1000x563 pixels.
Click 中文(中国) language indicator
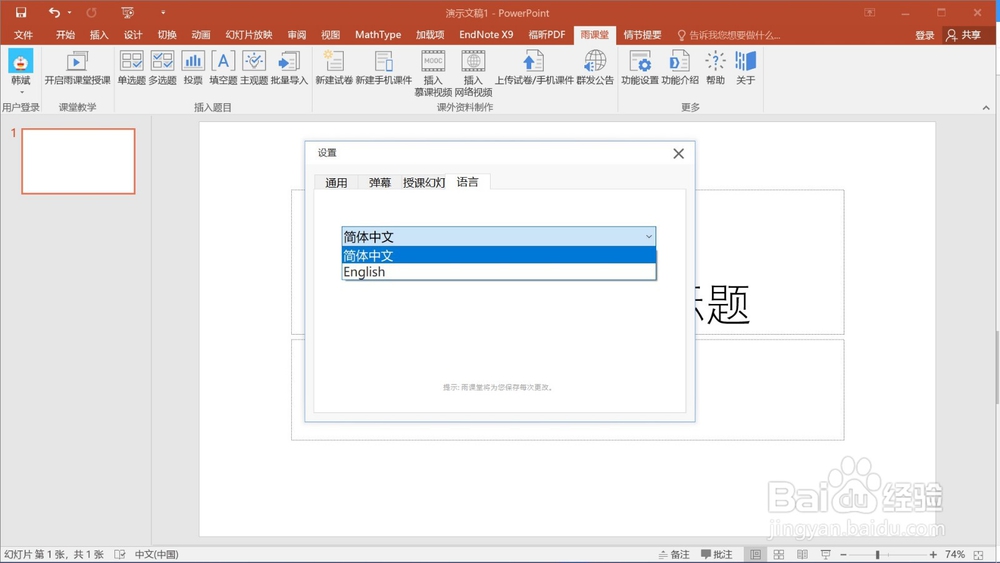pyautogui.click(x=156, y=555)
